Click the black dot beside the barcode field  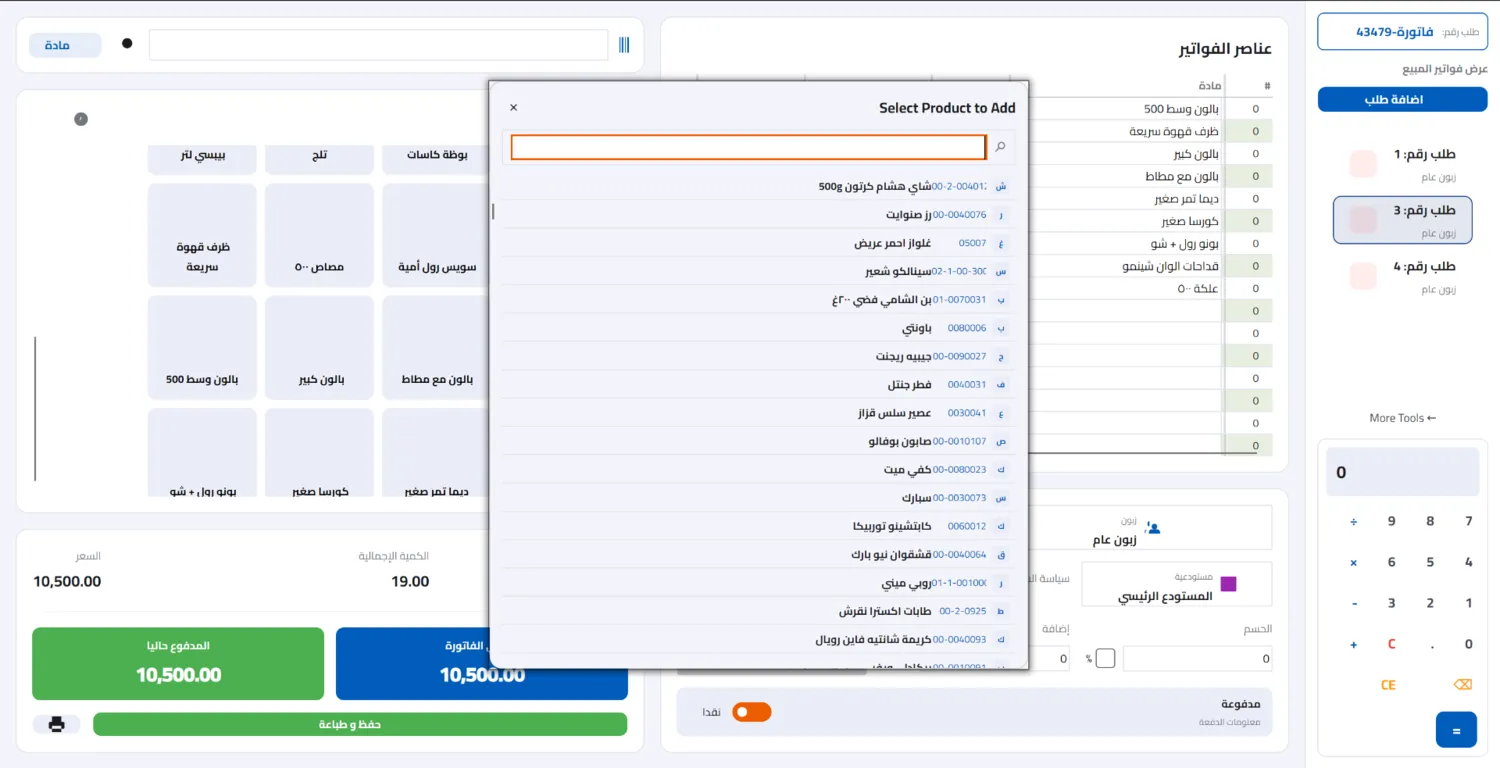127,44
